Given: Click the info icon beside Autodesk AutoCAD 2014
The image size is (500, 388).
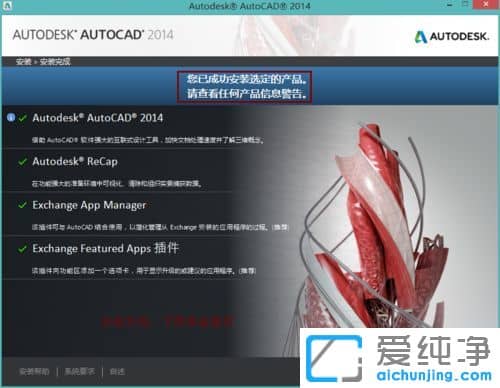Looking at the screenshot, I should (11, 117).
